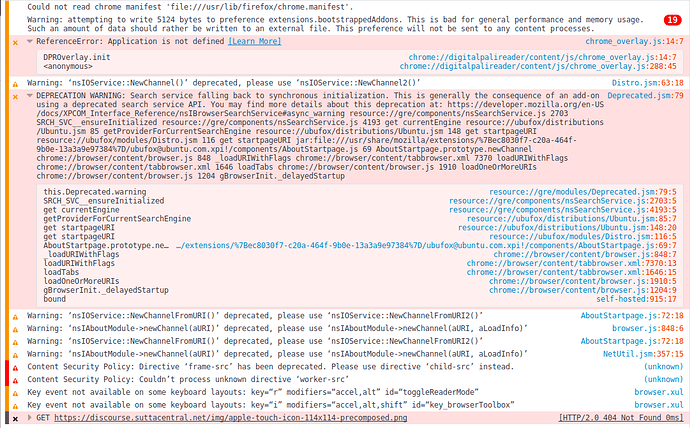Select the SRCH_SVC__ensureInitialized stack frame
The width and height of the screenshot is (690, 428).
[103, 201]
